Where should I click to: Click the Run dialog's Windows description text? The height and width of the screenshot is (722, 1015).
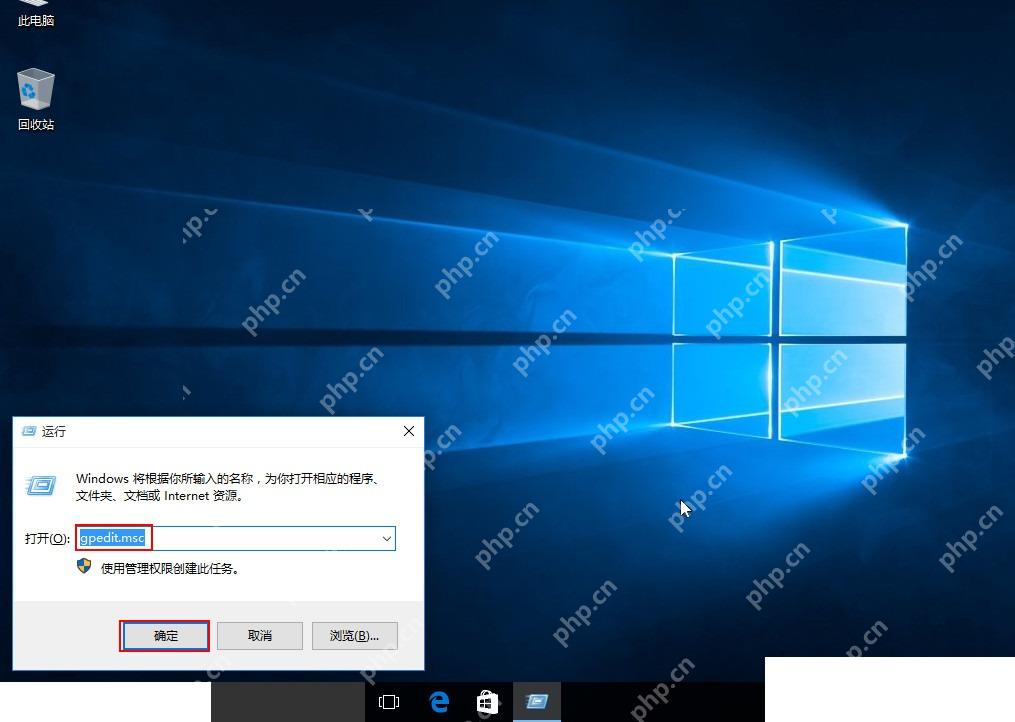point(229,487)
